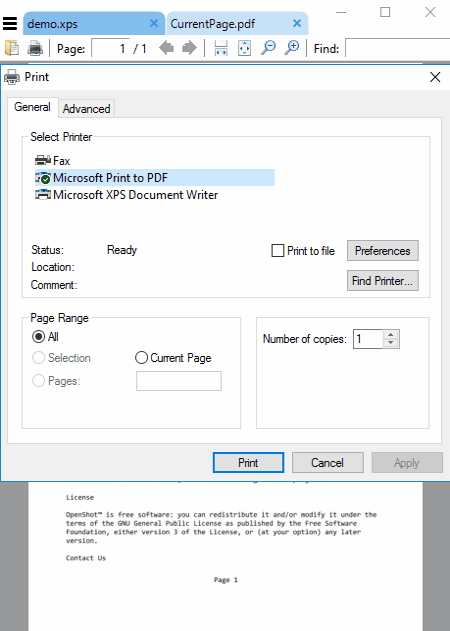Decrease number of copies with down arrow
The image size is (450, 631).
390,343
